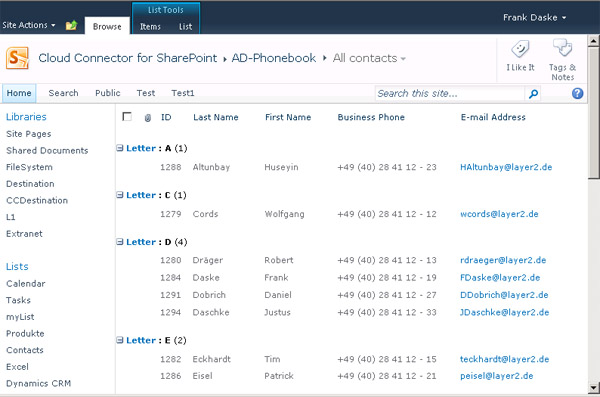Image resolution: width=600 pixels, height=397 pixels.
Task: Sort by Business Phone column header
Action: (x=371, y=117)
